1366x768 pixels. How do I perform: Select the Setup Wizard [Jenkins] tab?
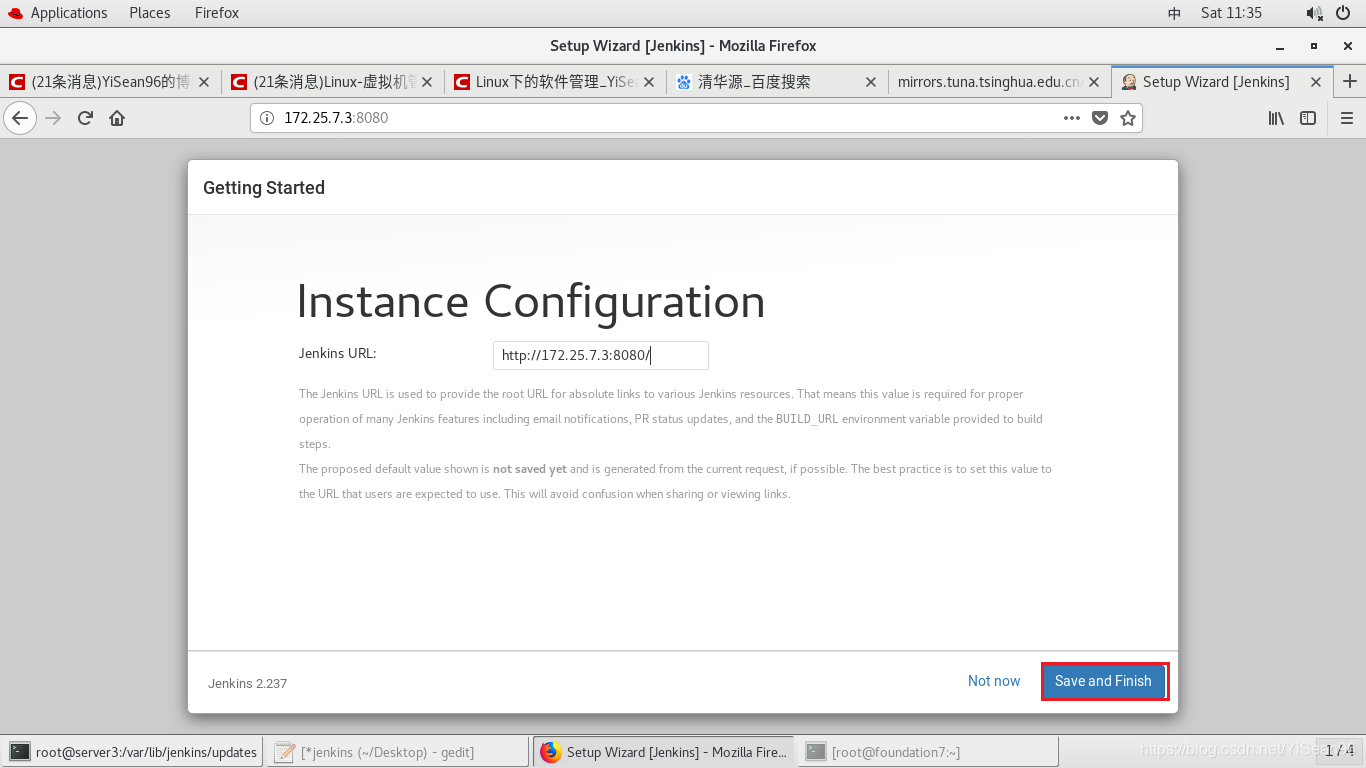click(1222, 82)
